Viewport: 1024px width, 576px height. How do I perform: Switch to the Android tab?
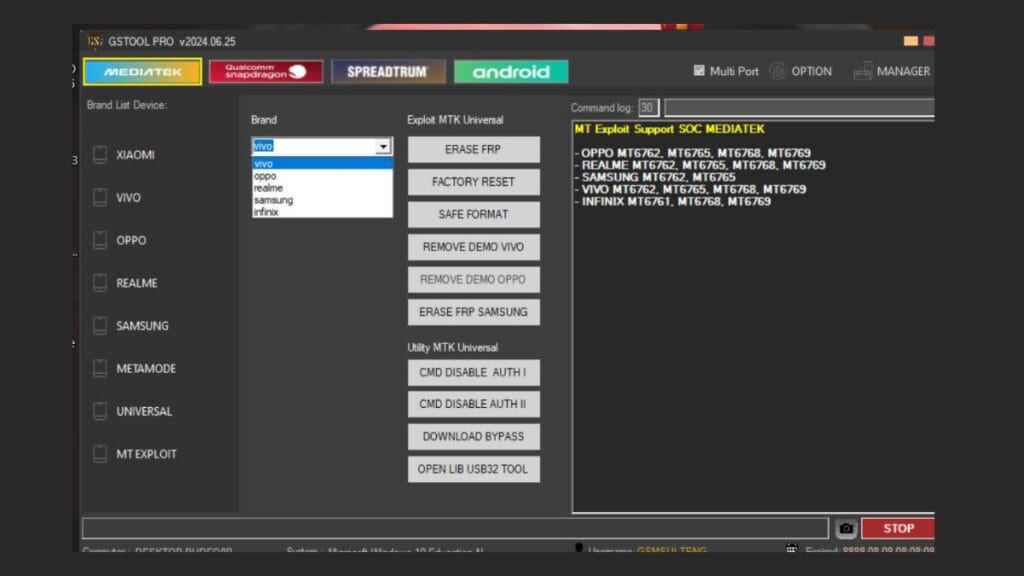(x=511, y=72)
